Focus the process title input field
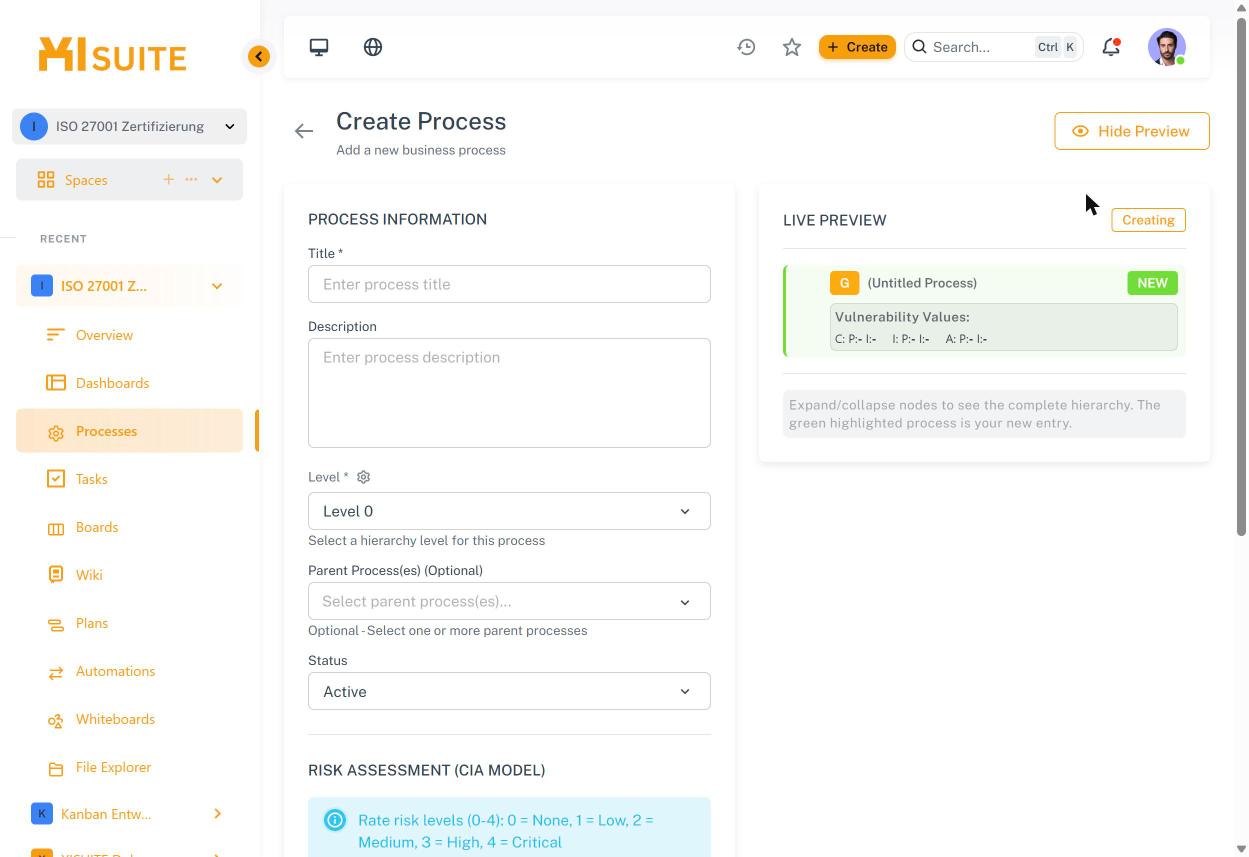Image resolution: width=1249 pixels, height=857 pixels. pos(509,284)
